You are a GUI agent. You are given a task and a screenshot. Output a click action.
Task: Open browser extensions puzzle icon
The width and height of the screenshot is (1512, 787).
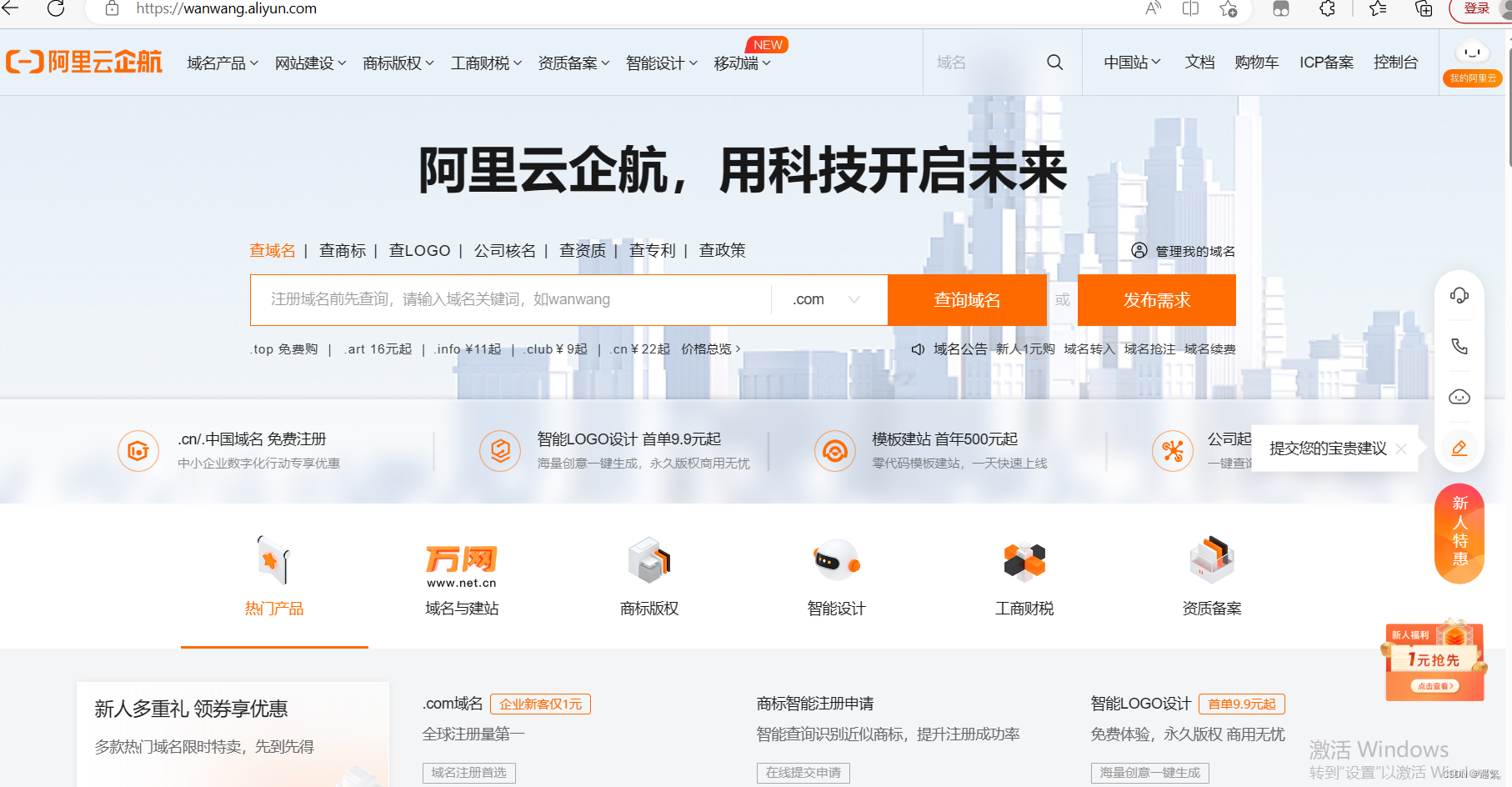pyautogui.click(x=1327, y=8)
